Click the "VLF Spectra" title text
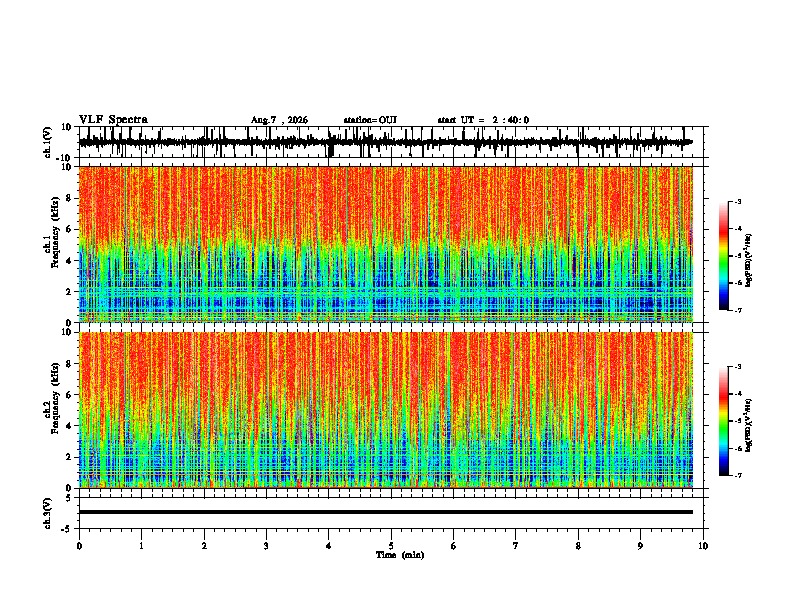 click(x=113, y=120)
